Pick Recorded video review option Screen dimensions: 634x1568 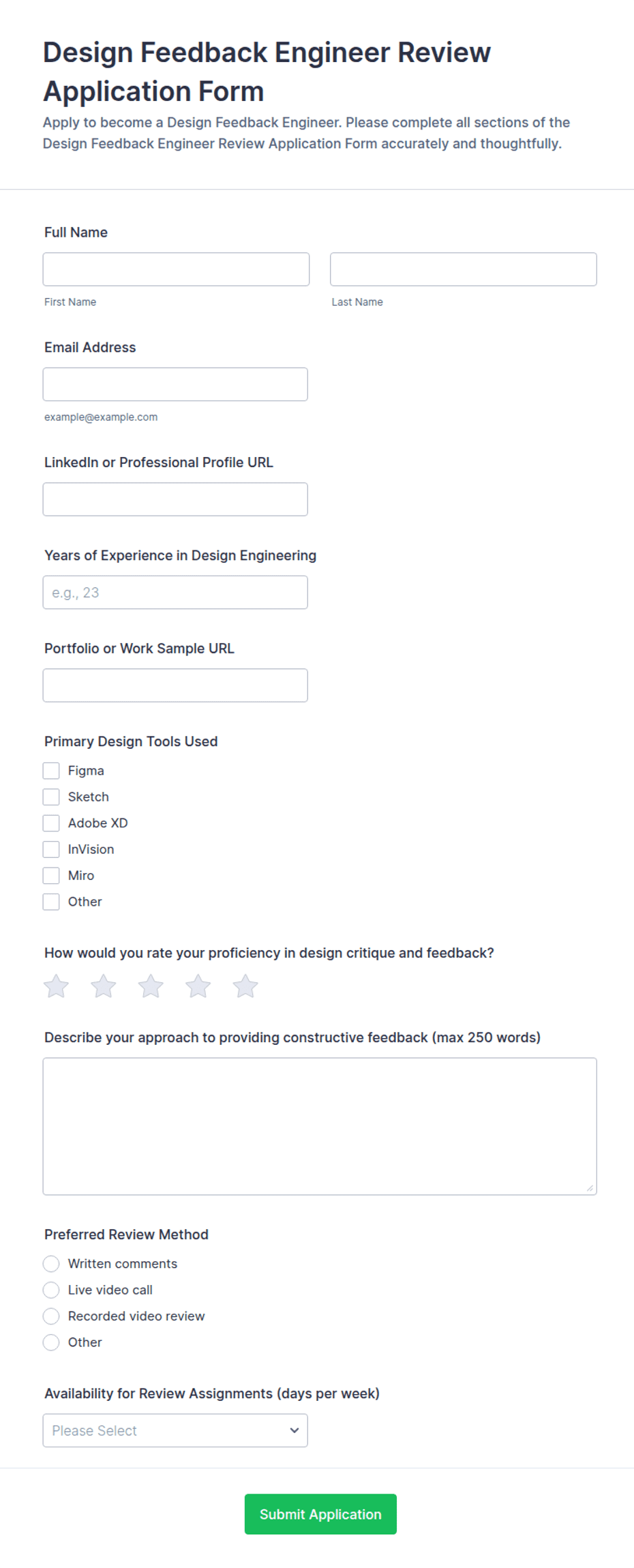(x=51, y=1316)
